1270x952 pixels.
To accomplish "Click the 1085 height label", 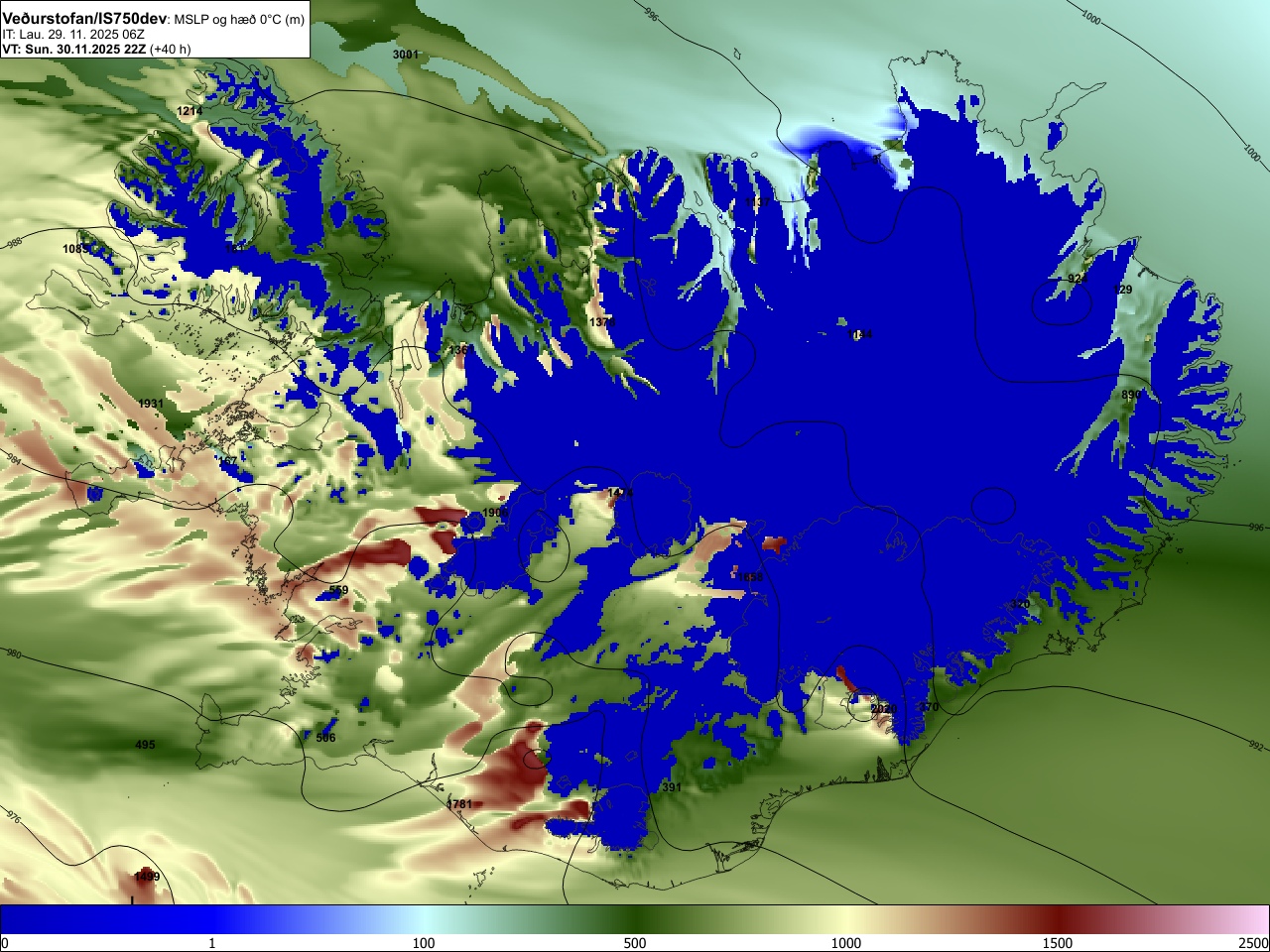I will pyautogui.click(x=75, y=249).
